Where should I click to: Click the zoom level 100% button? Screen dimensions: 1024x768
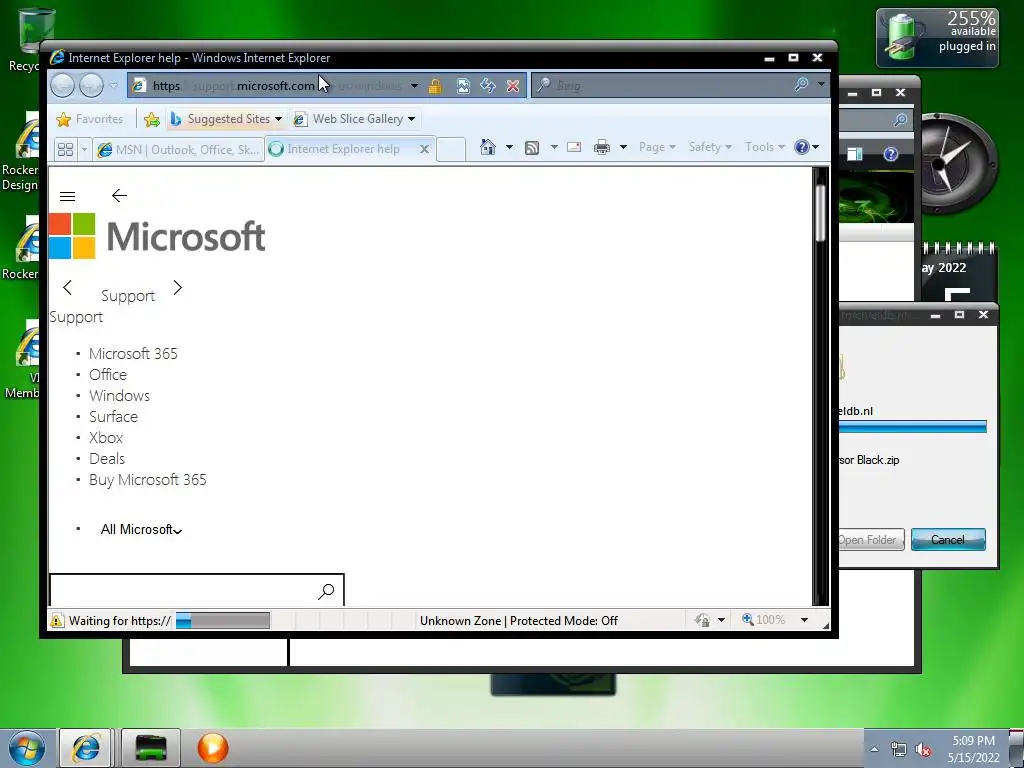(x=763, y=620)
